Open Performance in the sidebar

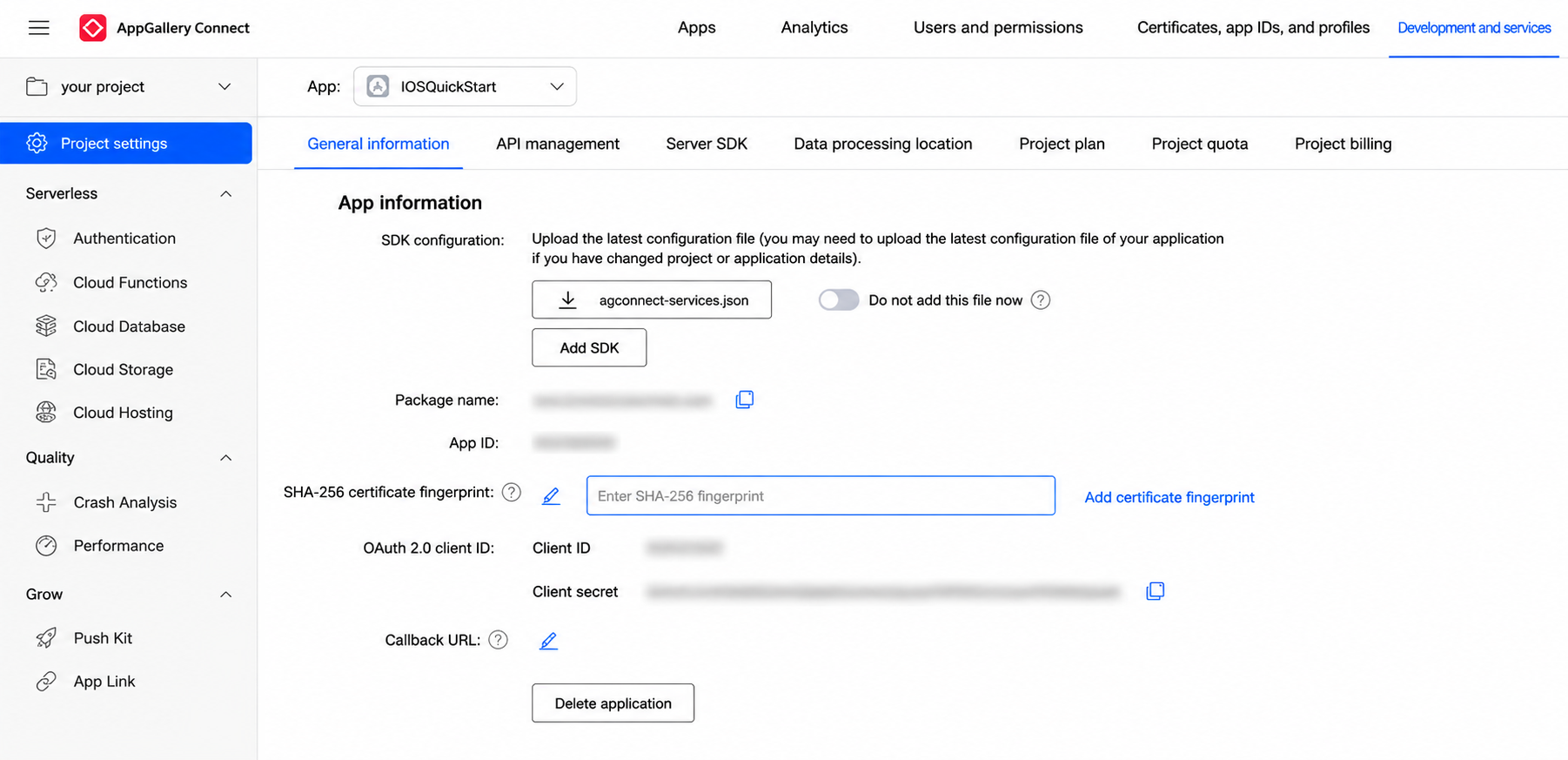[118, 545]
